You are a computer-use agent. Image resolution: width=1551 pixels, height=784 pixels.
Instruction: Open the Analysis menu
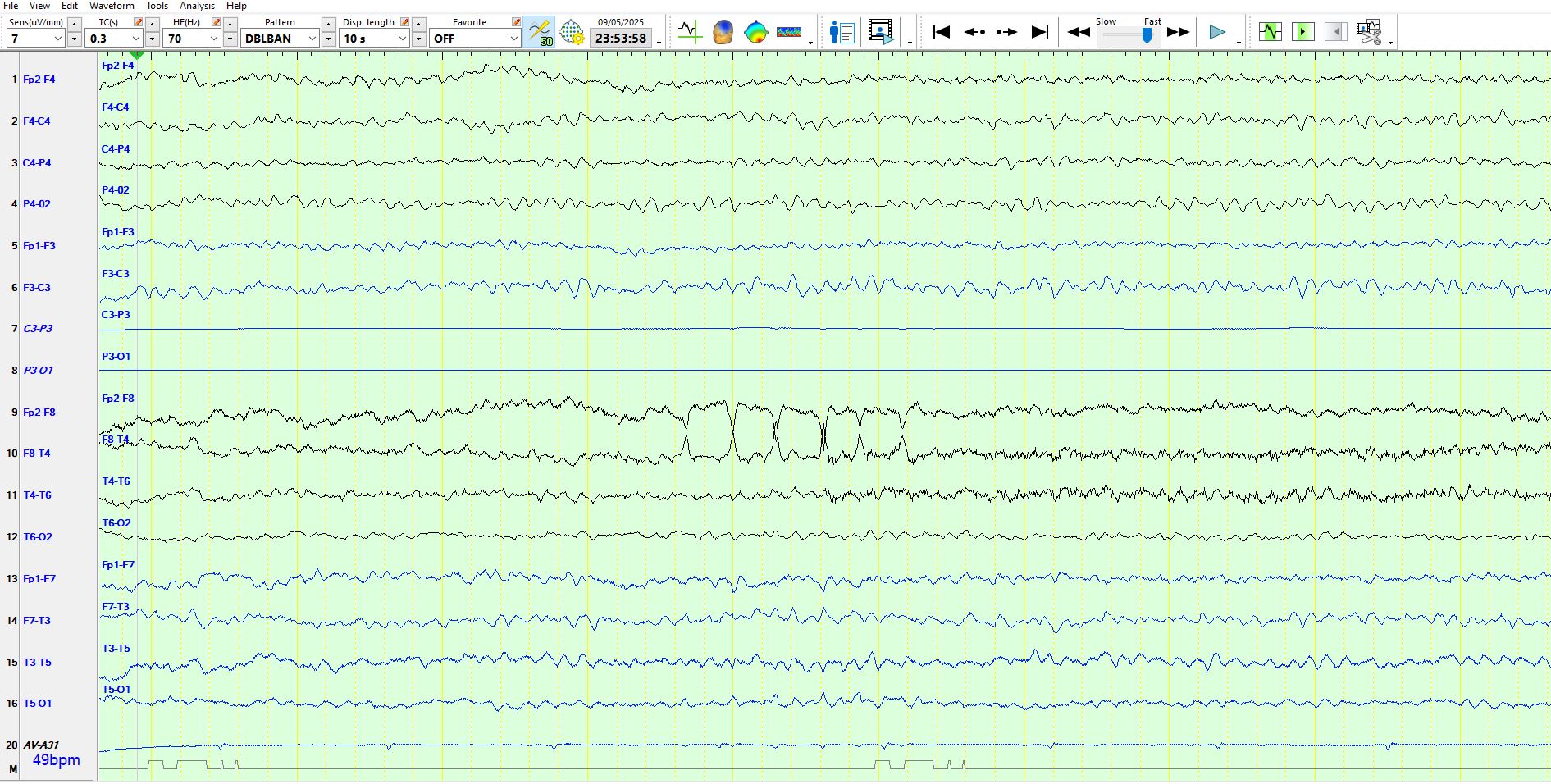pos(197,6)
